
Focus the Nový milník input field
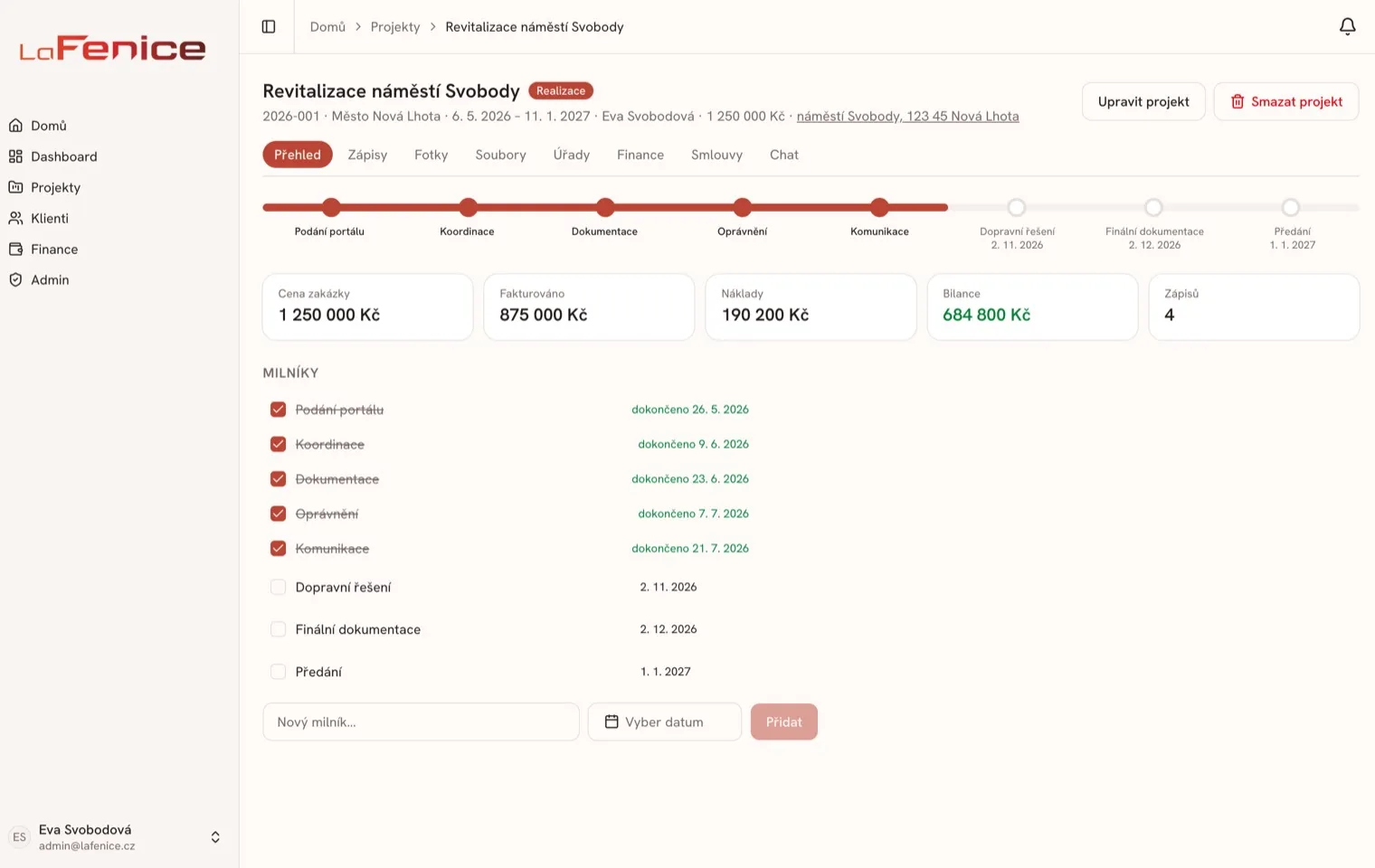(x=421, y=722)
